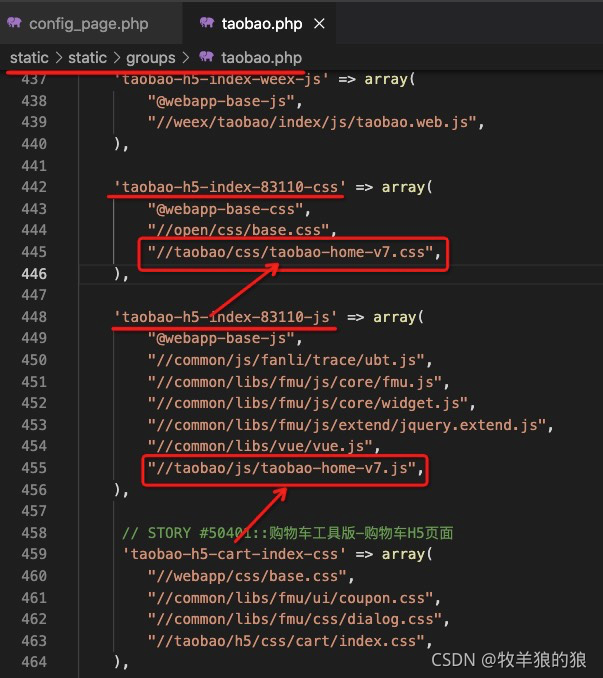Click PHP file icon in breadcrumb
Viewport: 603px width, 678px height.
[x=206, y=57]
